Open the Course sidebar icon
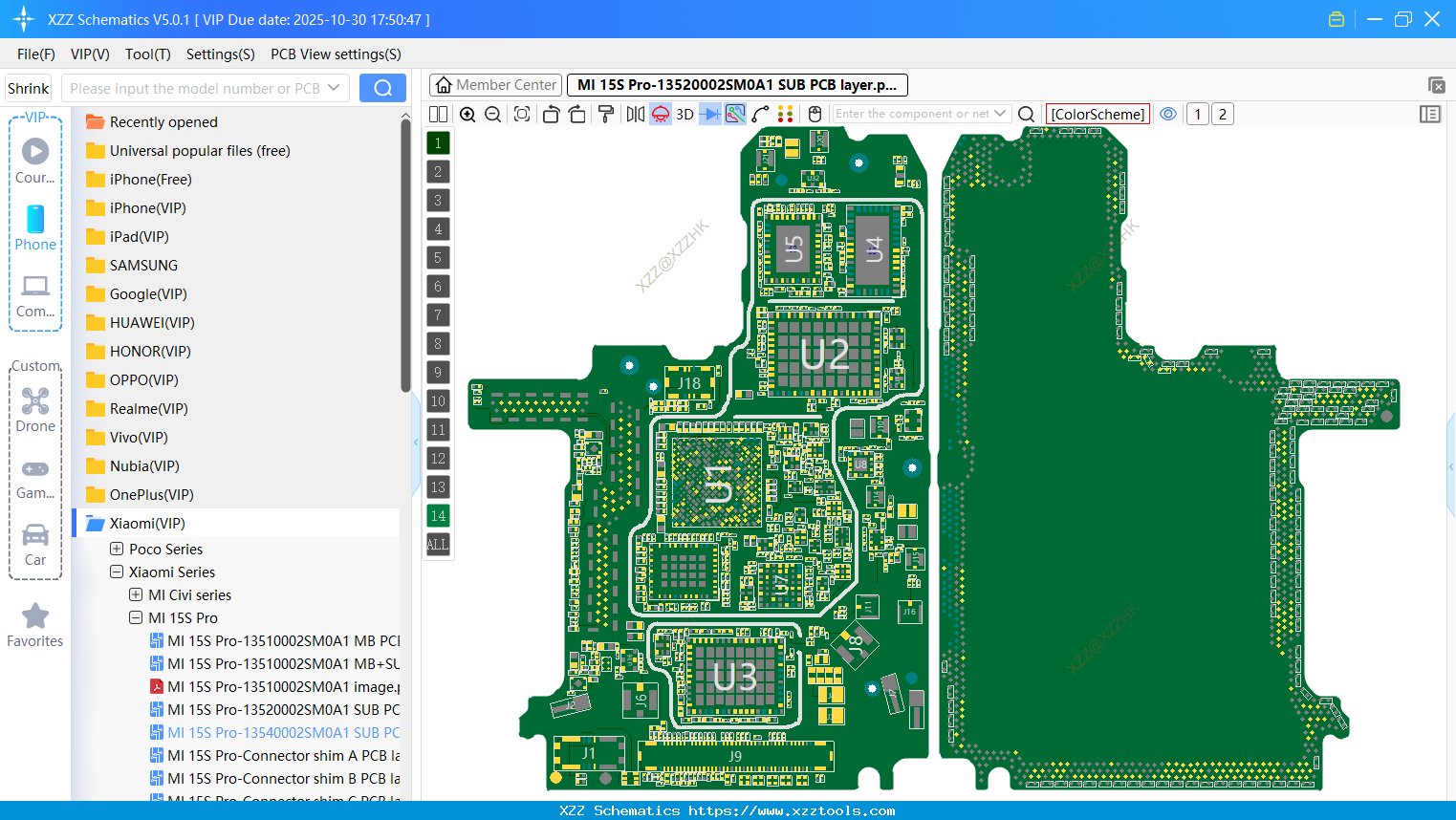This screenshot has width=1456, height=820. (35, 161)
